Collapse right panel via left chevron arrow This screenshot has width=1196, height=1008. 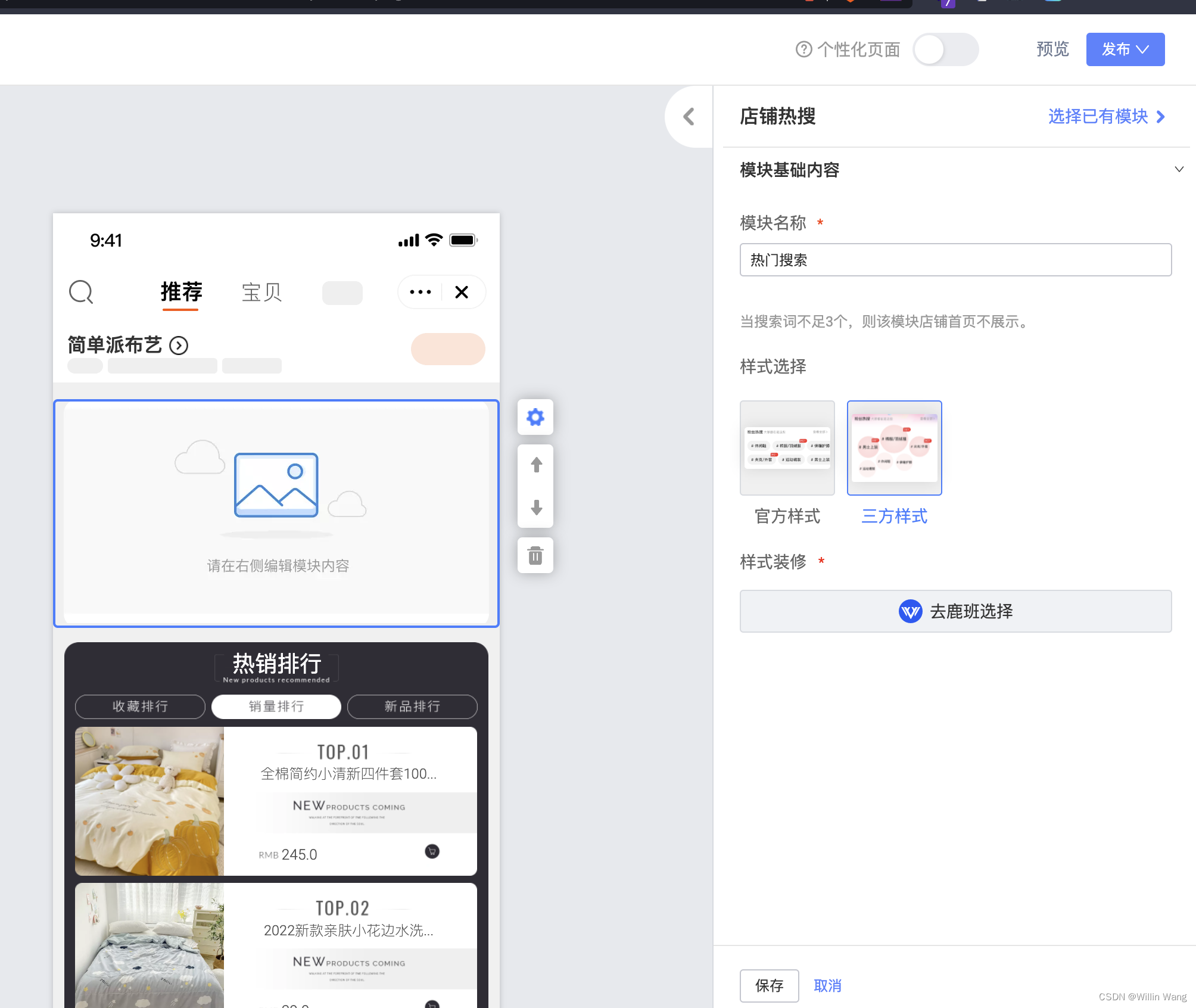(689, 117)
